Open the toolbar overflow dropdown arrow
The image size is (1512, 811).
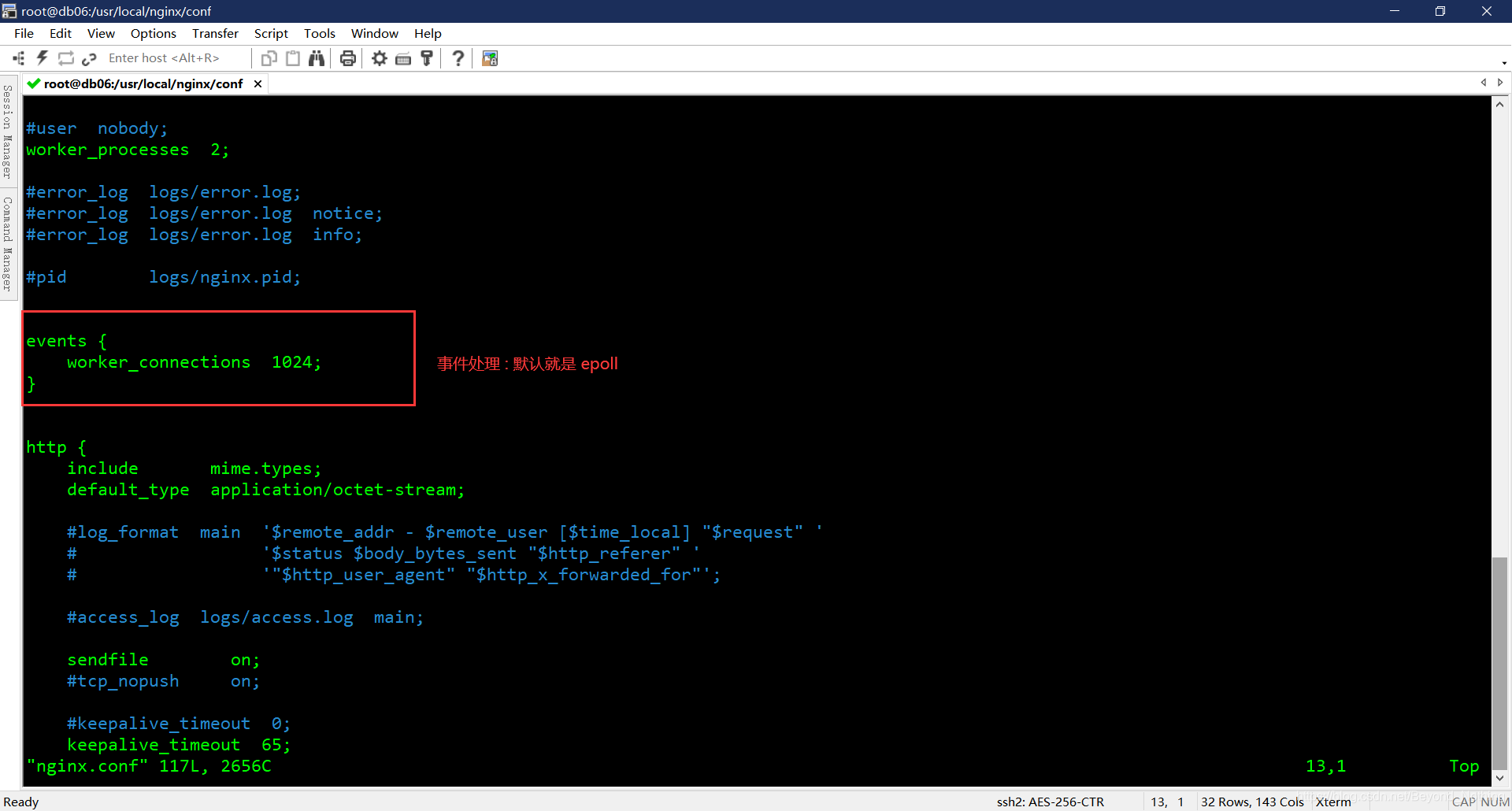click(x=1504, y=63)
